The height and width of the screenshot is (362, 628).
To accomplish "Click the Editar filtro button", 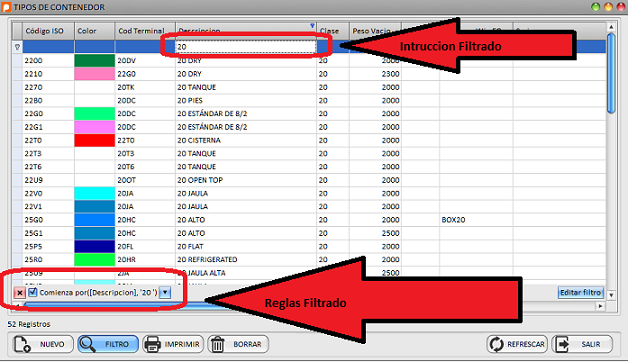I will (580, 293).
